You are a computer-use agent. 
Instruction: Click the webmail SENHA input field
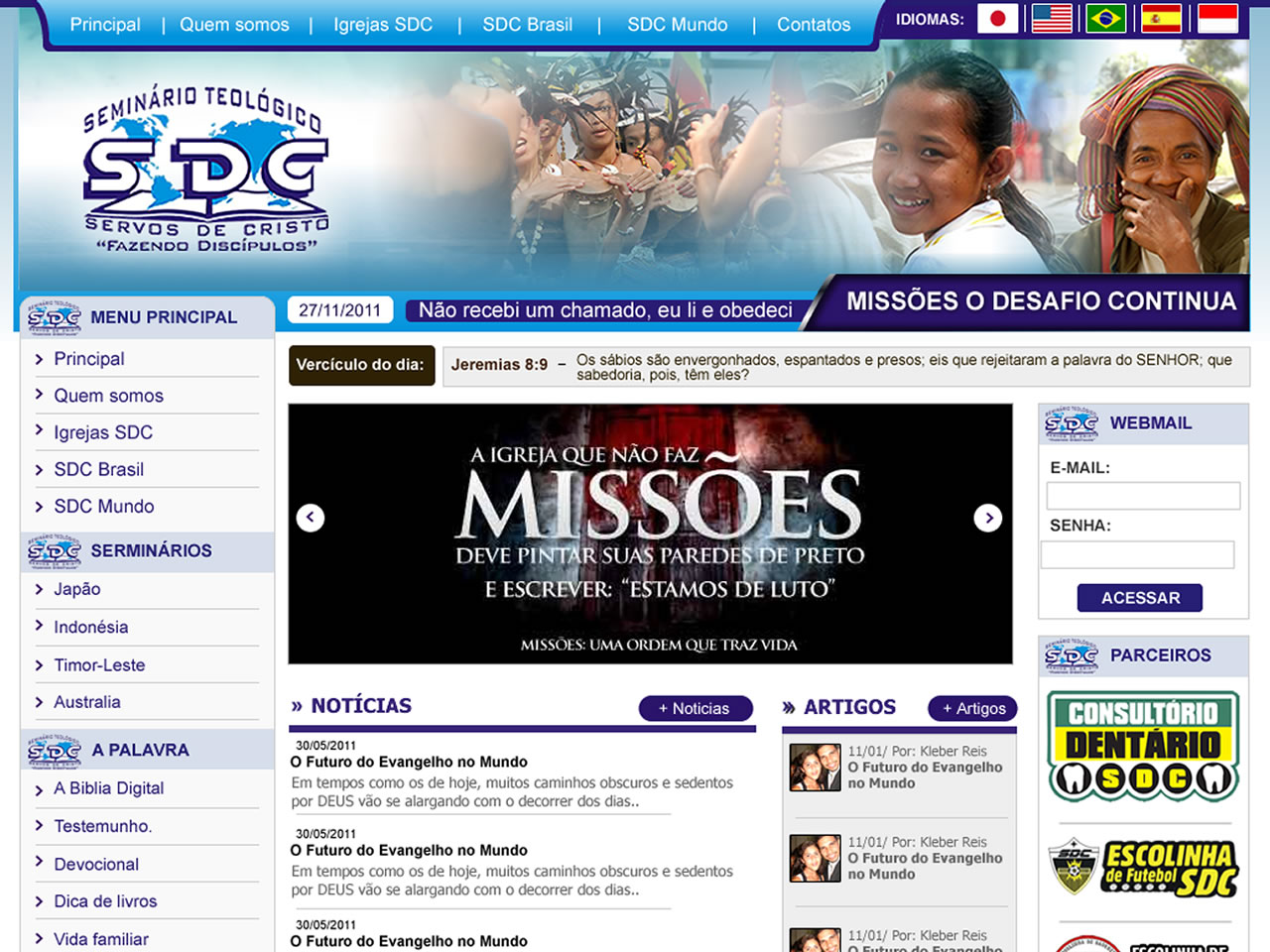1137,554
